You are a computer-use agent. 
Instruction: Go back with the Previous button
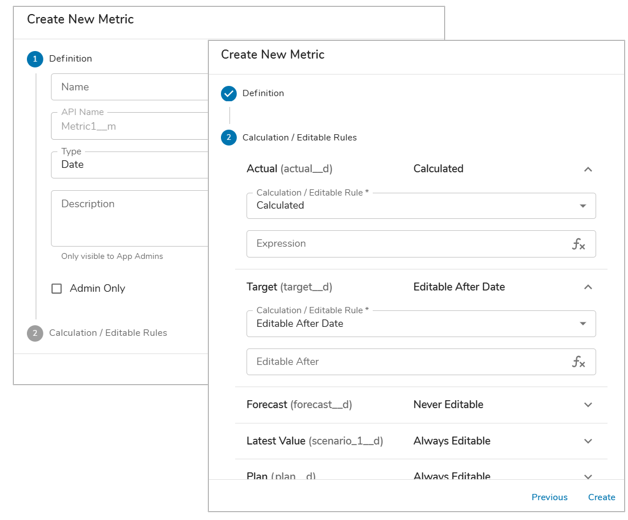click(549, 497)
